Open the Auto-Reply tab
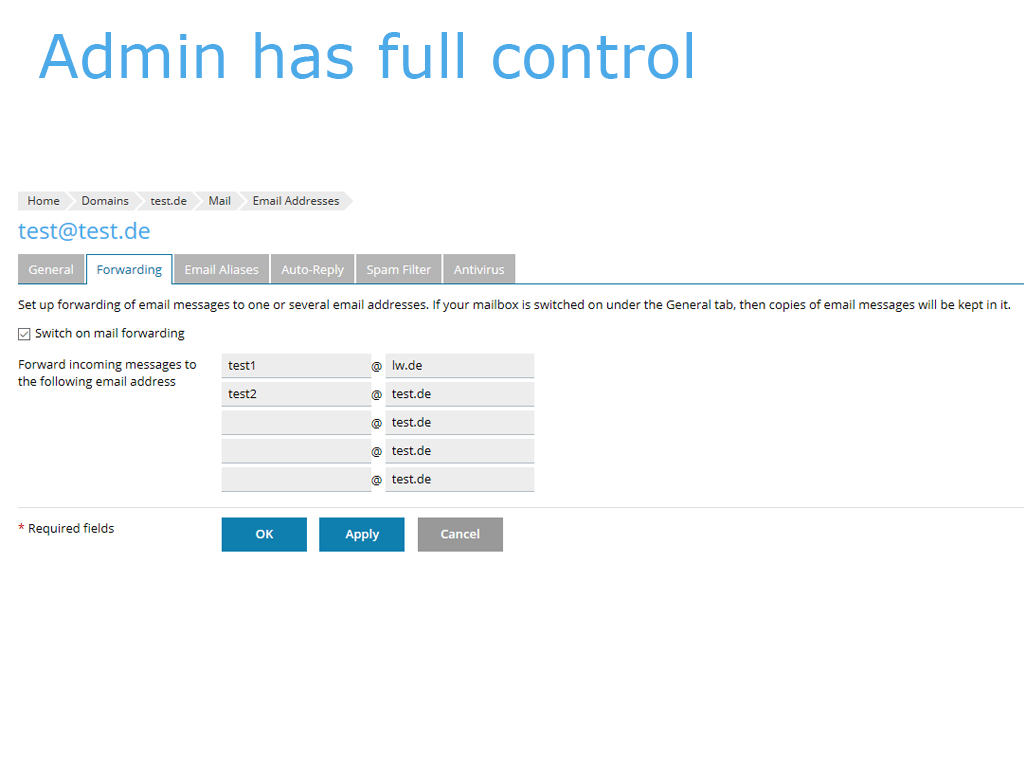The image size is (1024, 768). [312, 269]
